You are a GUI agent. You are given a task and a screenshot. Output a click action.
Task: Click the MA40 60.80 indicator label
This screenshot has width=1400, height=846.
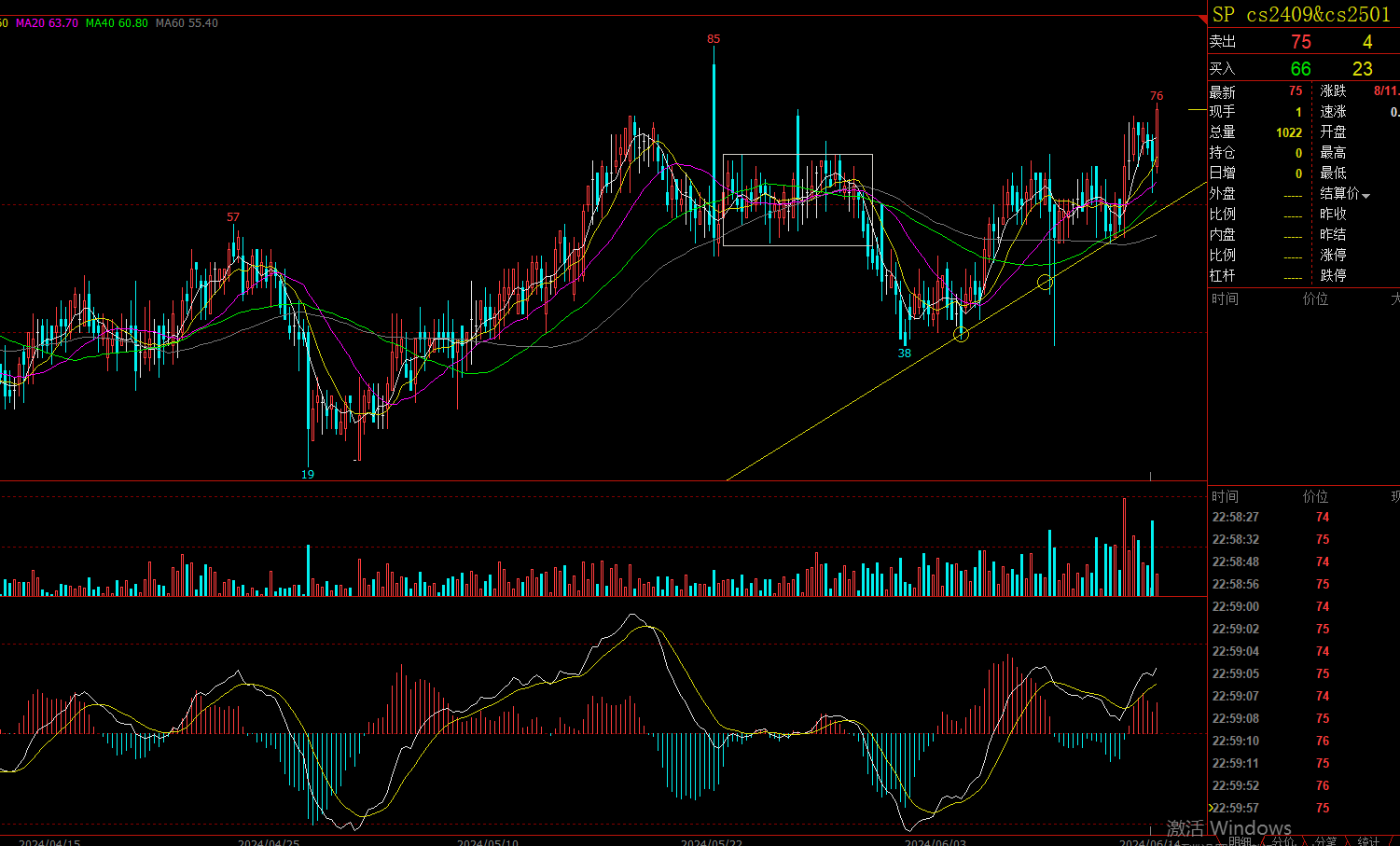[x=117, y=23]
